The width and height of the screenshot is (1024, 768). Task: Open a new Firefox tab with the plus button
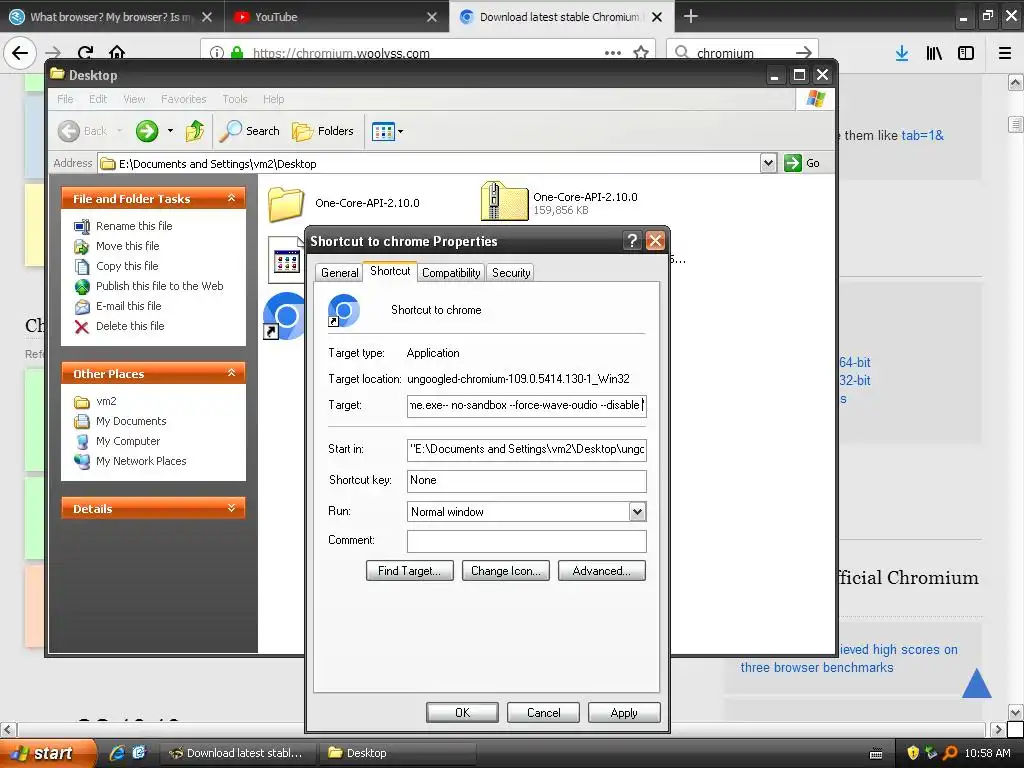pos(690,16)
